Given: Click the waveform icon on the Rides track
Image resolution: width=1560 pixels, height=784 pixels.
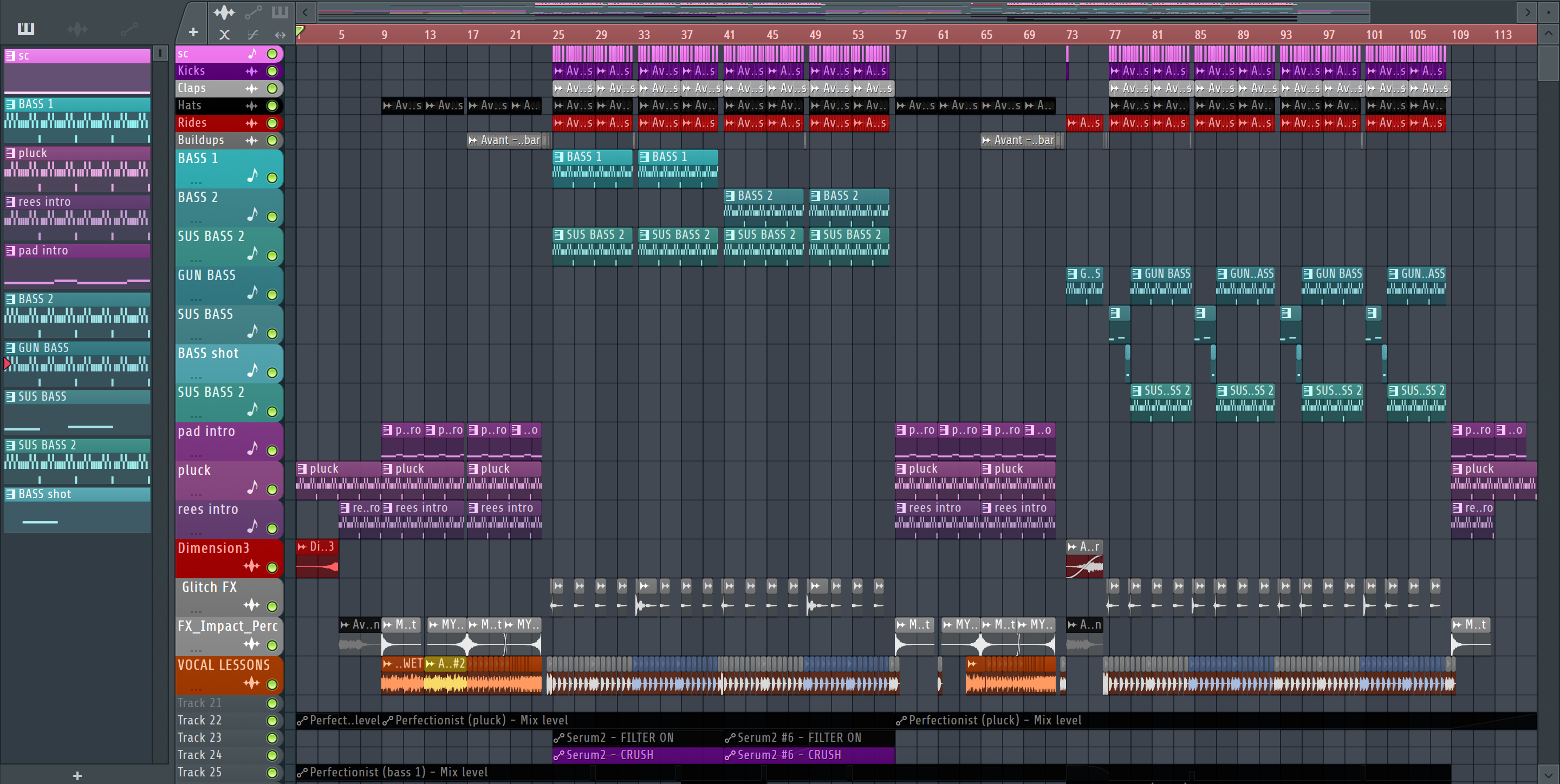Looking at the screenshot, I should [x=251, y=123].
